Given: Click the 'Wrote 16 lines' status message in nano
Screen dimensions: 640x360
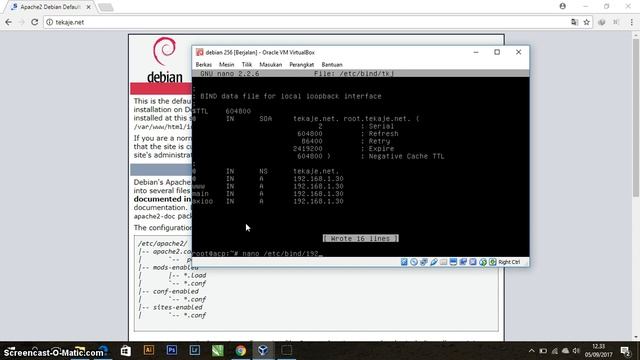Looking at the screenshot, I should coord(360,238).
